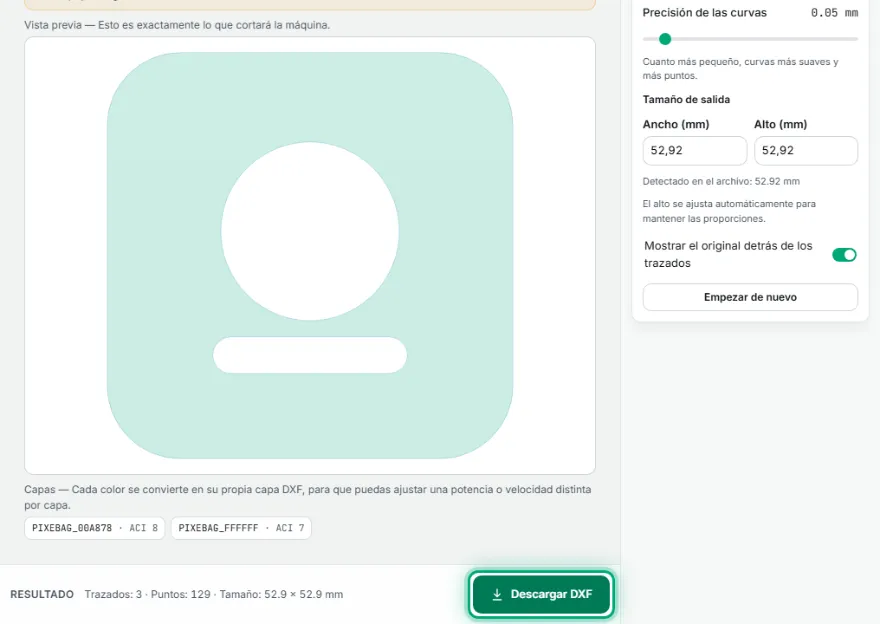Click the 'Tamaño de salida' heading
This screenshot has width=880, height=624.
click(x=686, y=99)
